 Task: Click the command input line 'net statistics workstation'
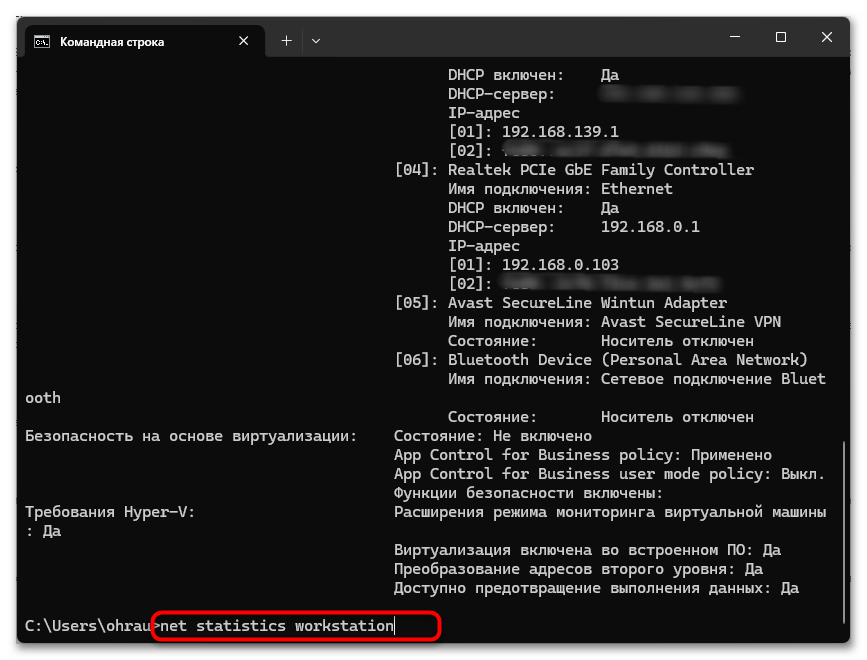click(x=277, y=626)
